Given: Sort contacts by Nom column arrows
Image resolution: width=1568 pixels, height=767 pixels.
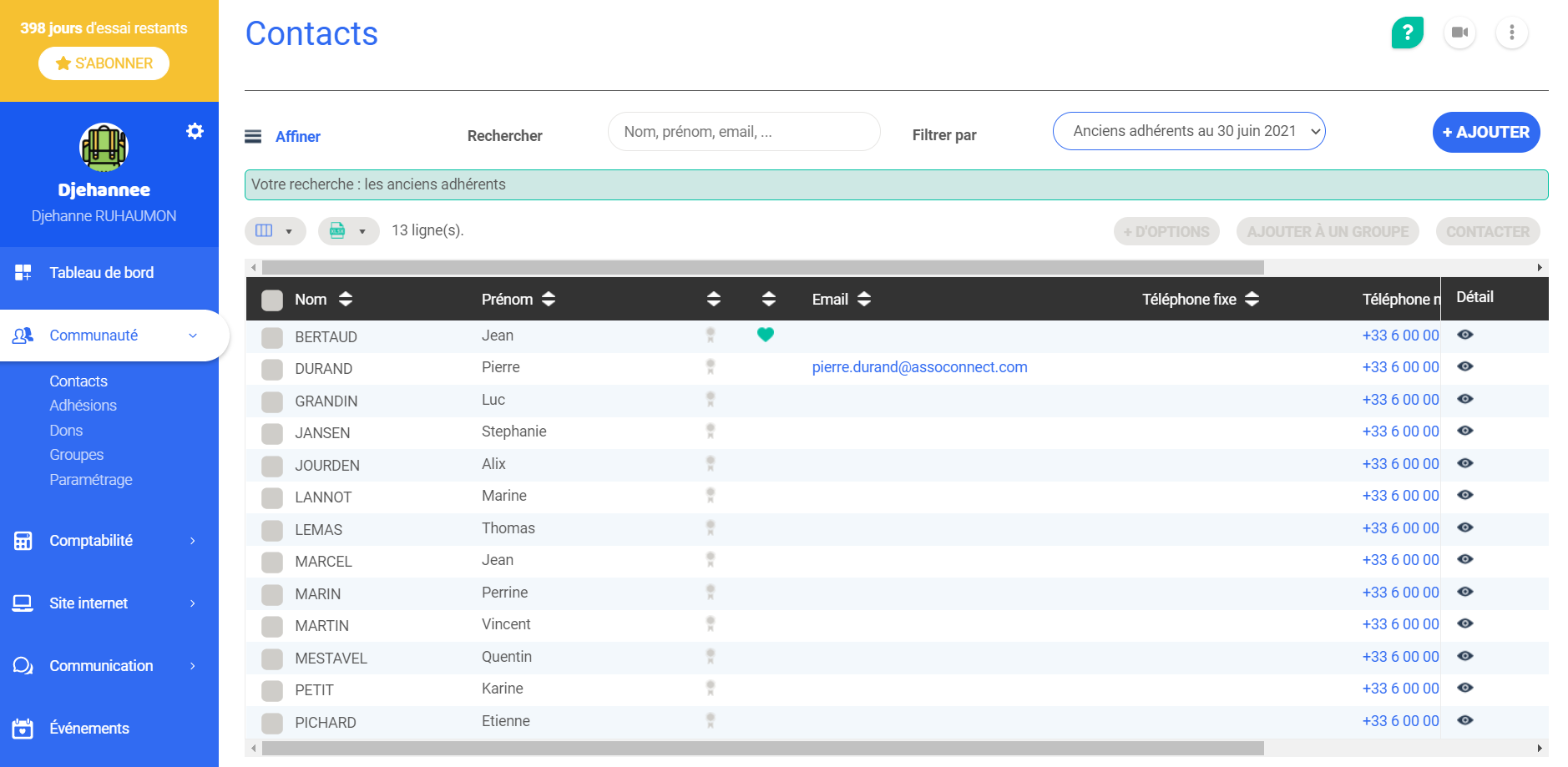Looking at the screenshot, I should (346, 300).
